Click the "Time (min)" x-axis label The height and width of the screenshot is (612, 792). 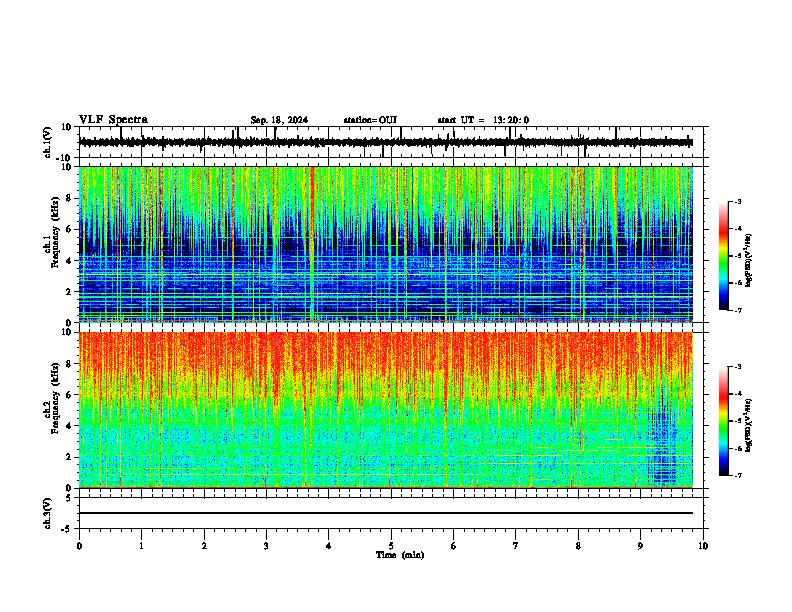click(400, 555)
